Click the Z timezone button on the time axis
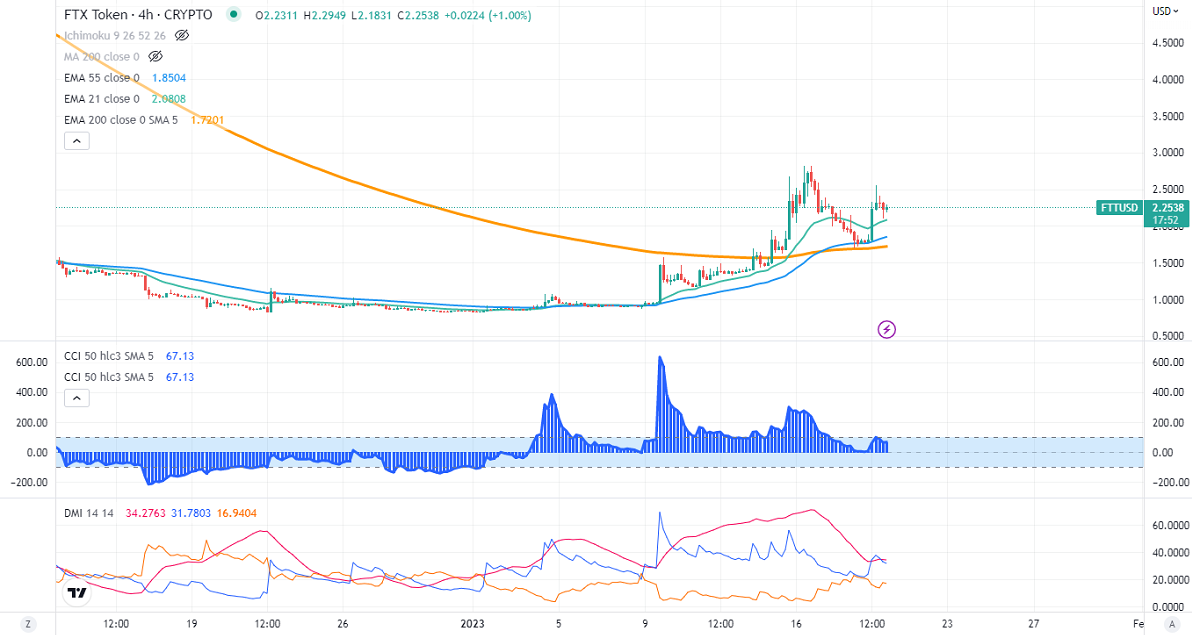Viewport: 1192px width, 635px height. (28, 623)
